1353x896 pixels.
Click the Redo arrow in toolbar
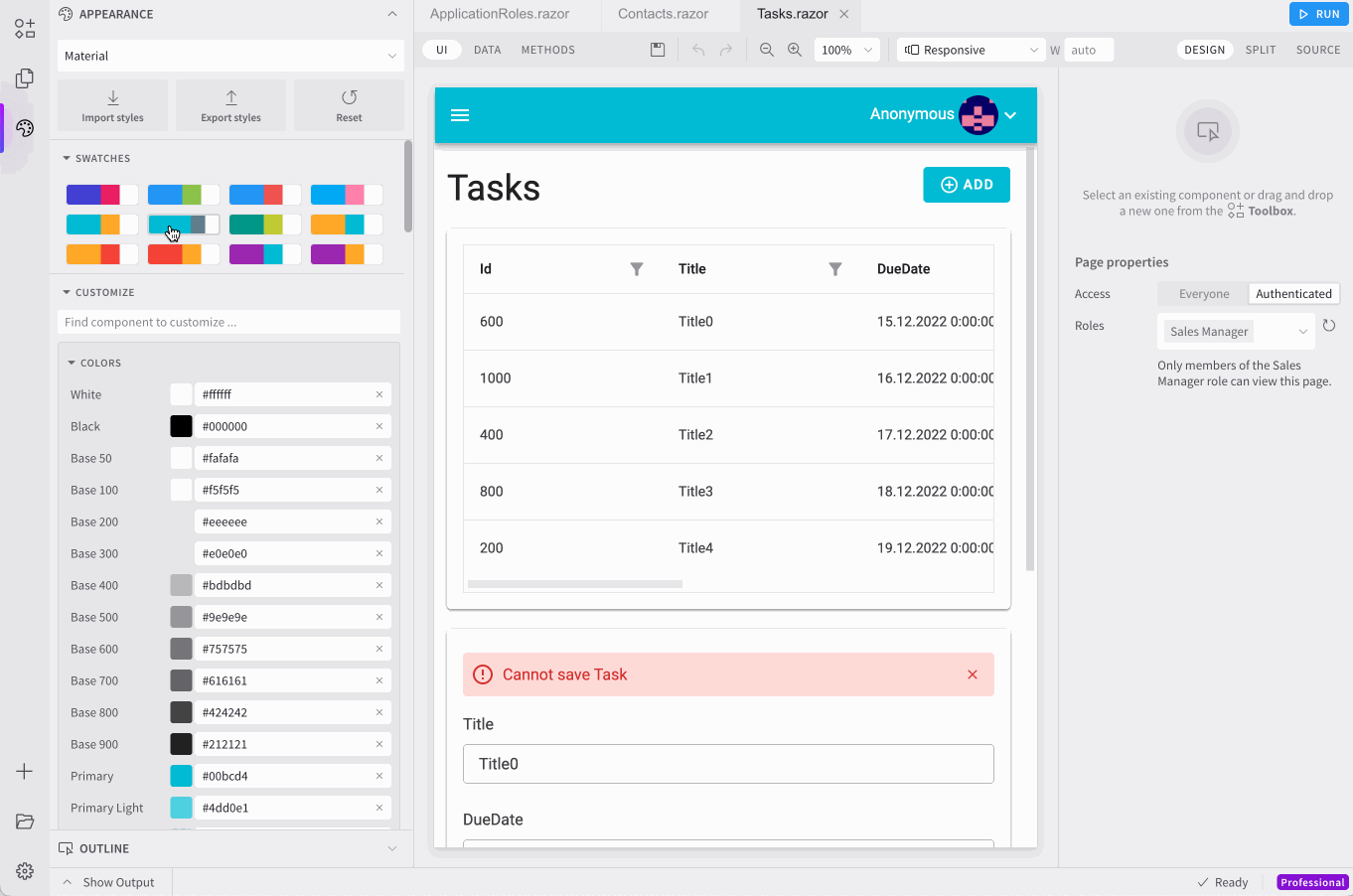coord(726,50)
